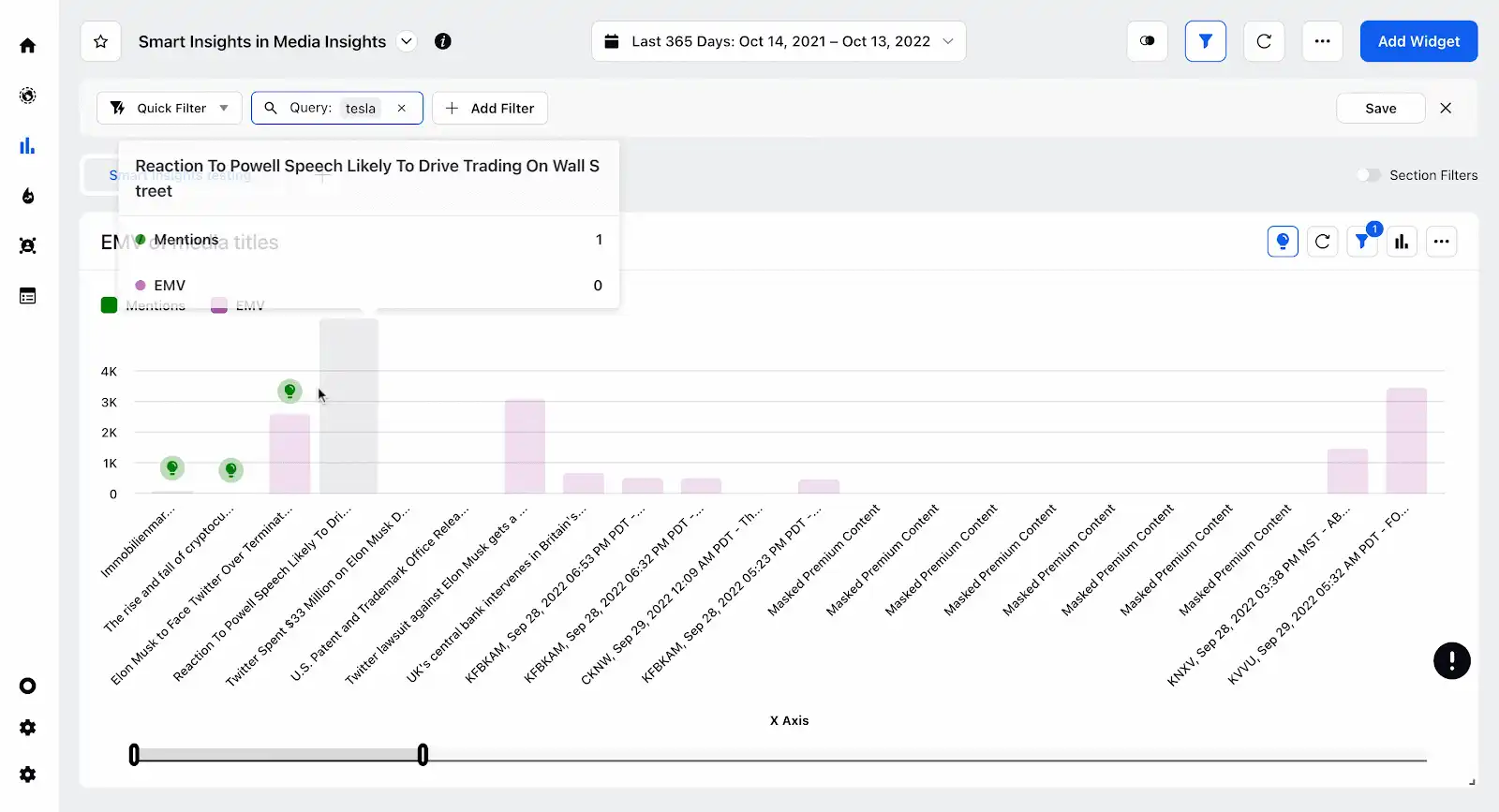Click the Query tesla filter field

(x=337, y=108)
